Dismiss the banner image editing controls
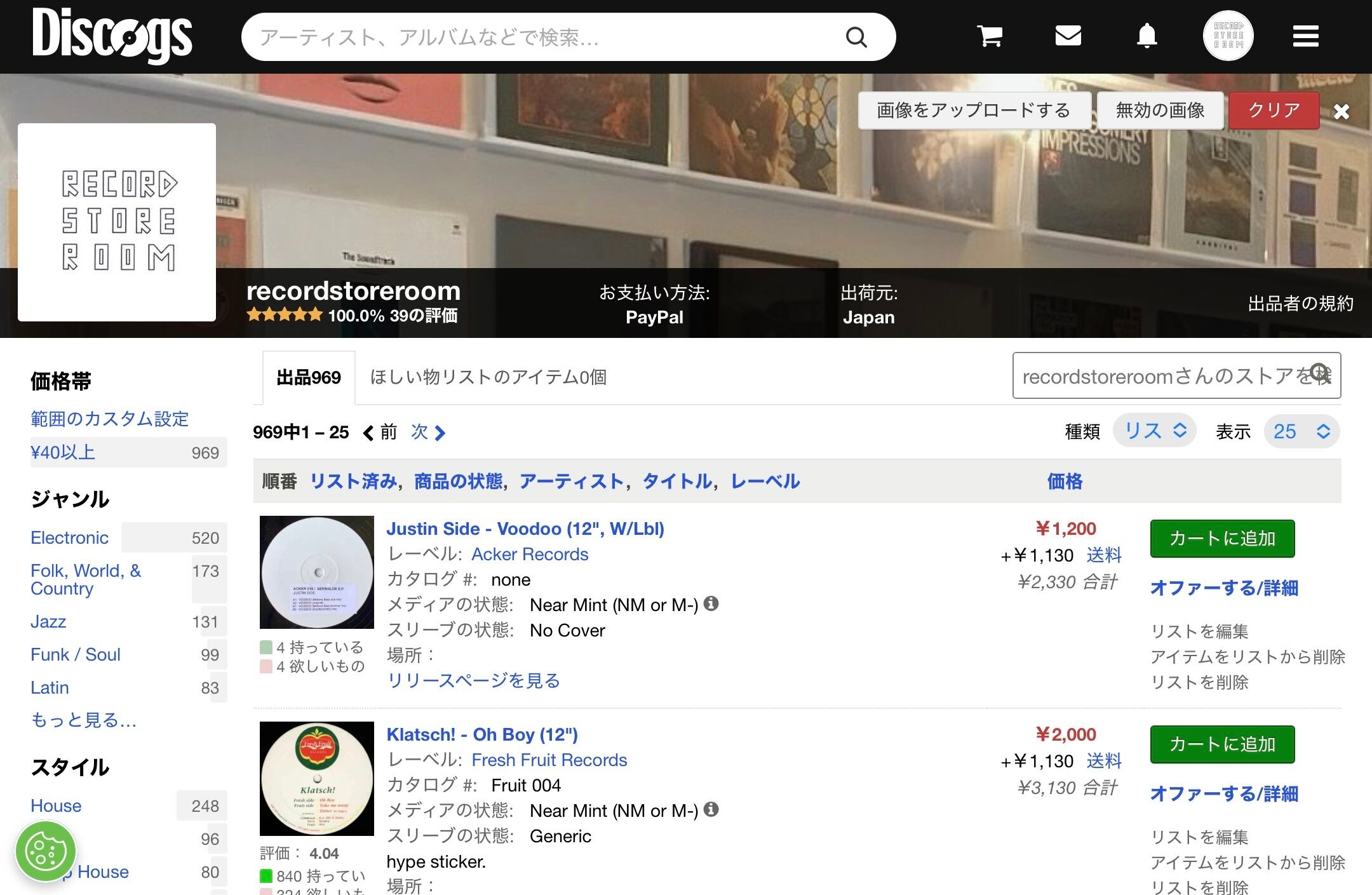This screenshot has height=895, width=1372. click(1342, 111)
